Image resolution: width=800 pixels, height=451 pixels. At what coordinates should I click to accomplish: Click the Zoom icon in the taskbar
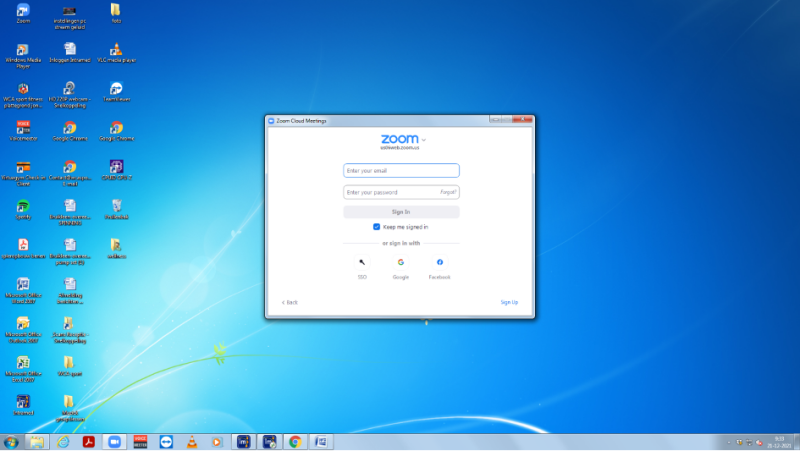(114, 441)
